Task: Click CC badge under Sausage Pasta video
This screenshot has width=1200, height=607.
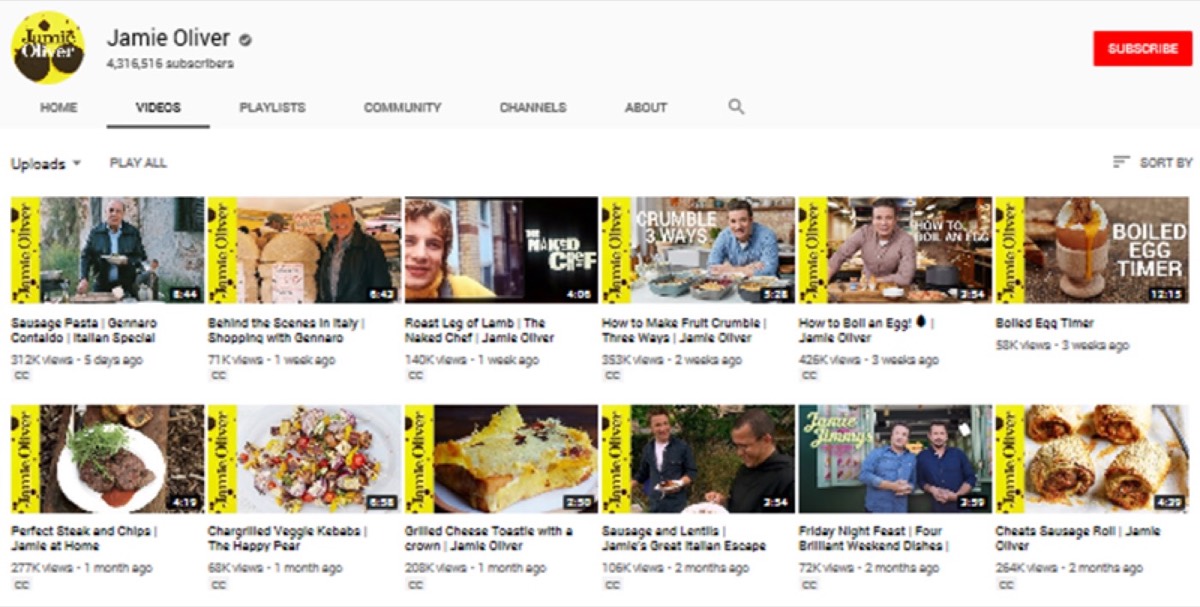Action: 22,375
